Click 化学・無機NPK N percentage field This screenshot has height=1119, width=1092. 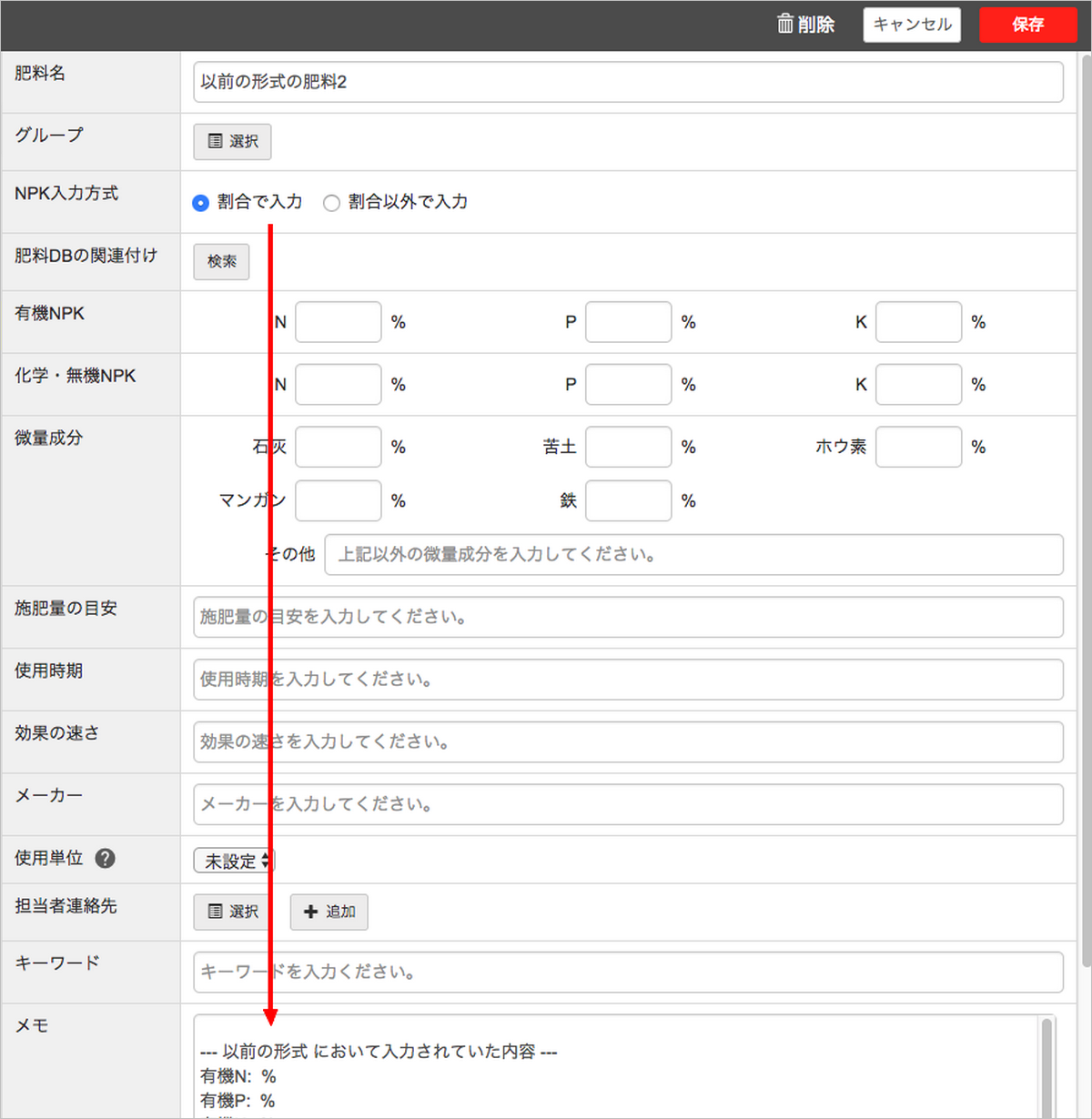click(x=339, y=385)
